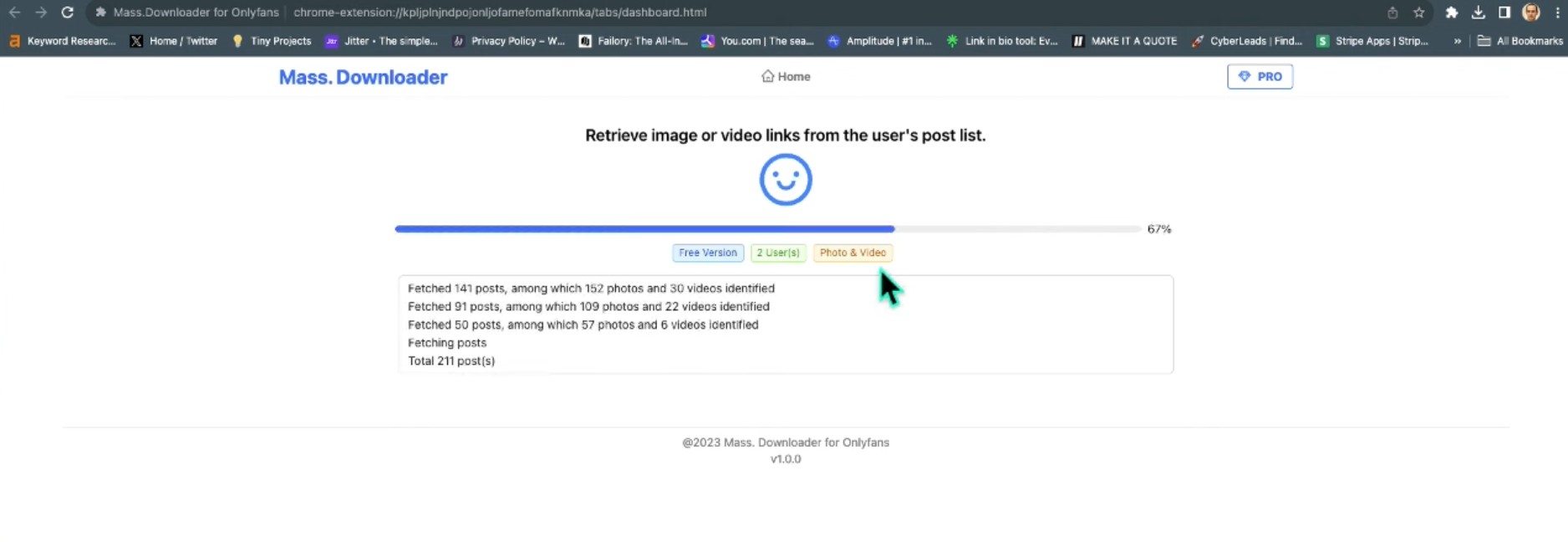This screenshot has width=1568, height=542.
Task: Open You.com bookmark
Action: coord(757,41)
